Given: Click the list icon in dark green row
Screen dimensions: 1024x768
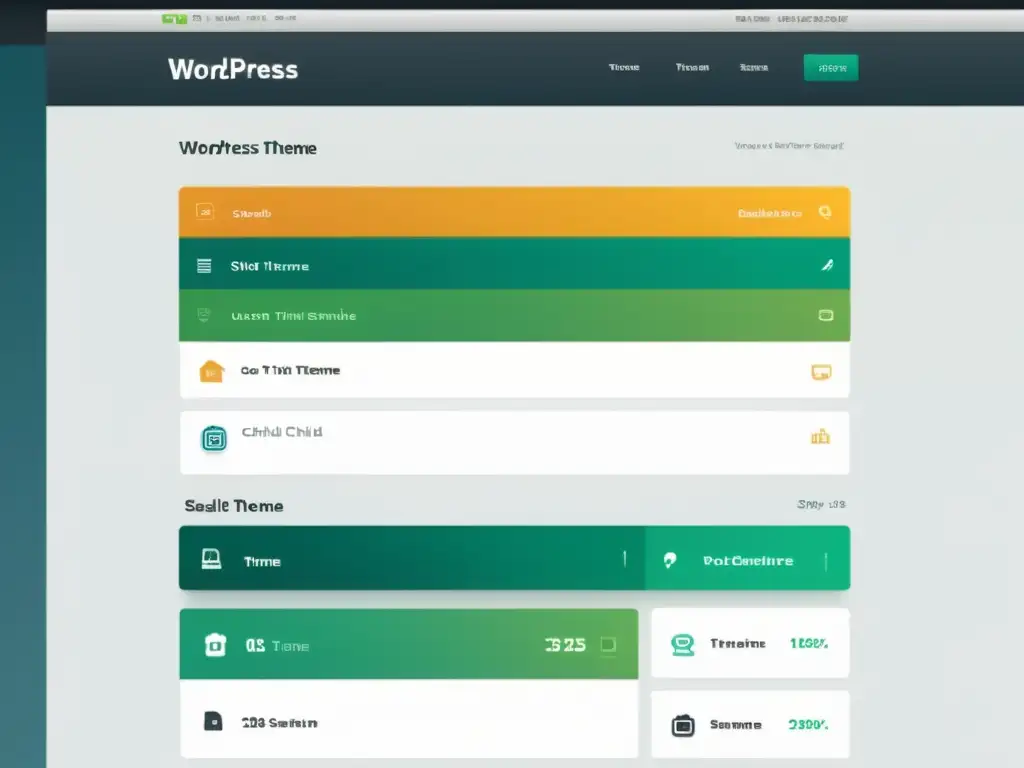Looking at the screenshot, I should click(x=204, y=266).
